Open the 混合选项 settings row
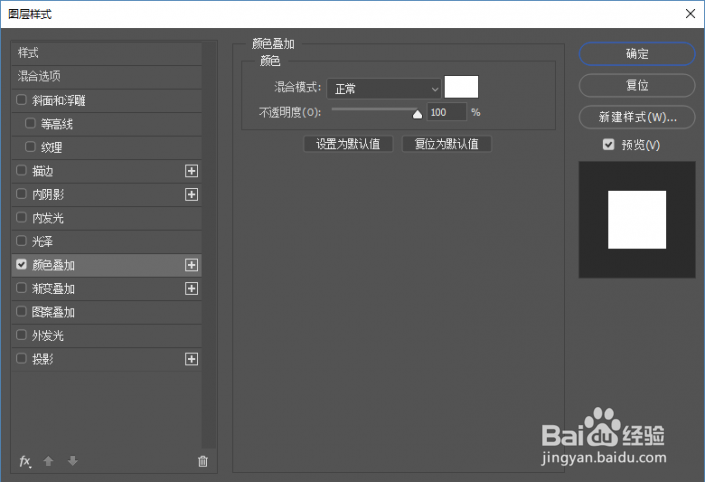 click(x=107, y=76)
